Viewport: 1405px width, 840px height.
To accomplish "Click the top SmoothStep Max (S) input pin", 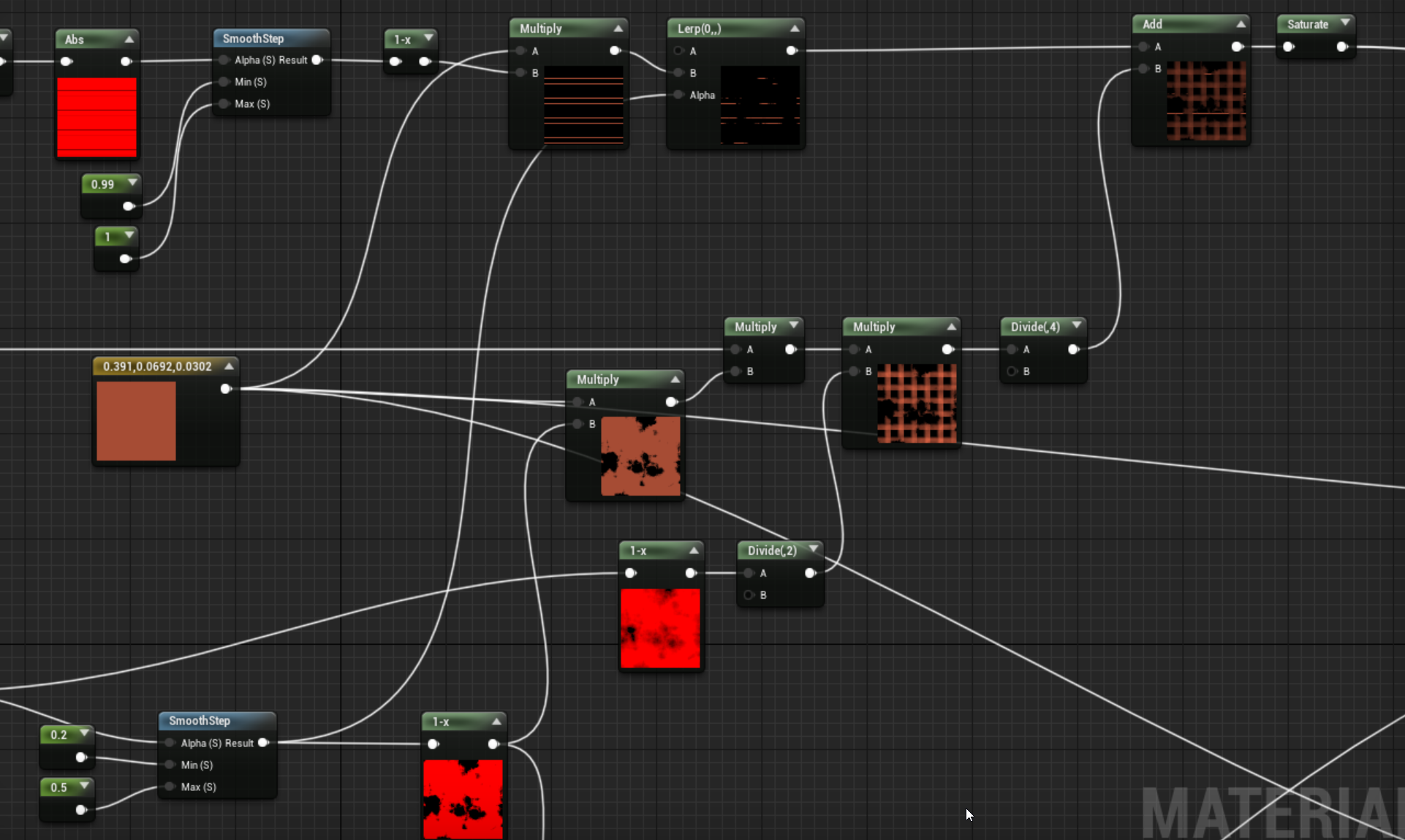I will [224, 104].
